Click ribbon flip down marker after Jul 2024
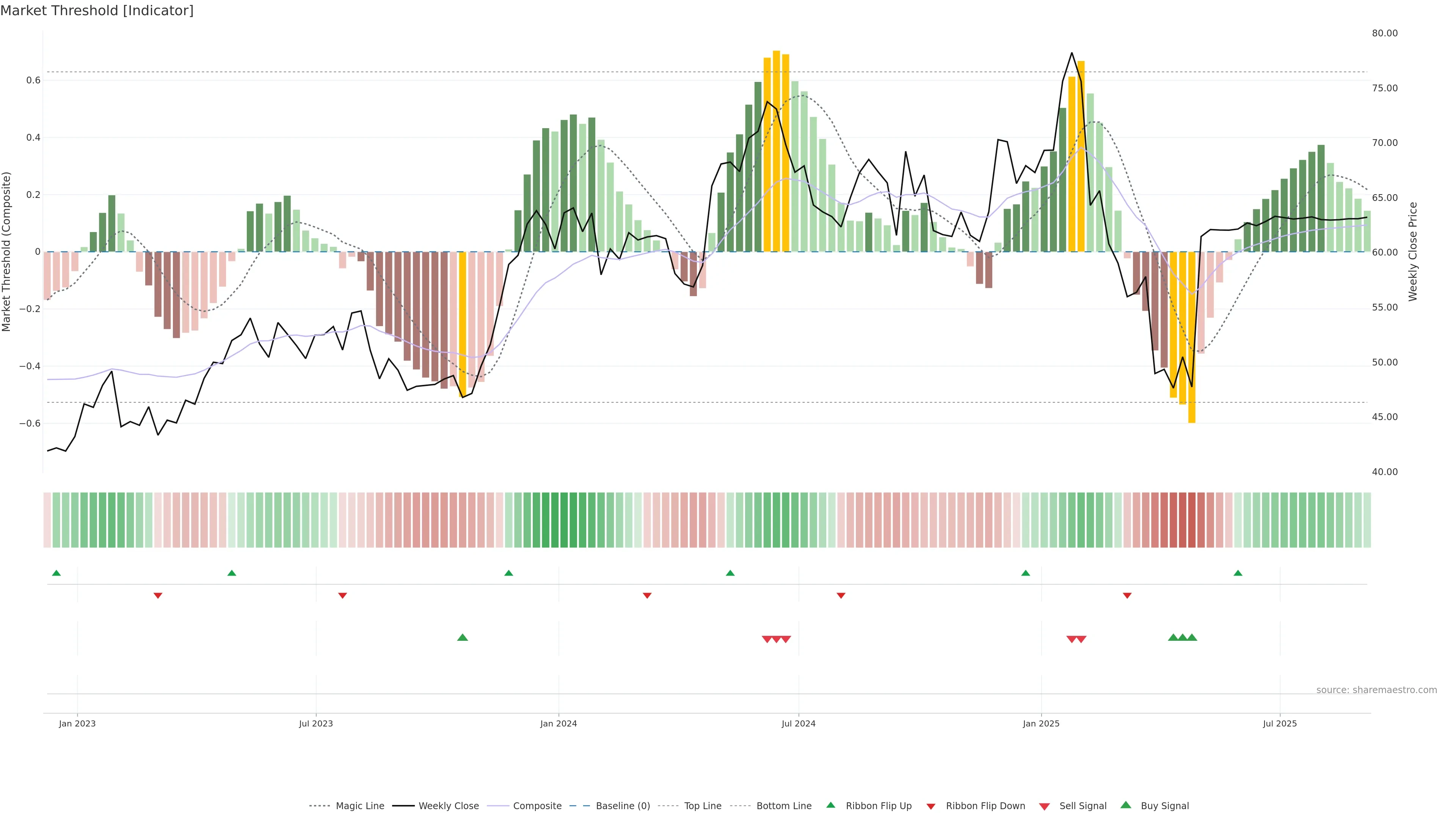The height and width of the screenshot is (819, 1456). click(x=841, y=596)
